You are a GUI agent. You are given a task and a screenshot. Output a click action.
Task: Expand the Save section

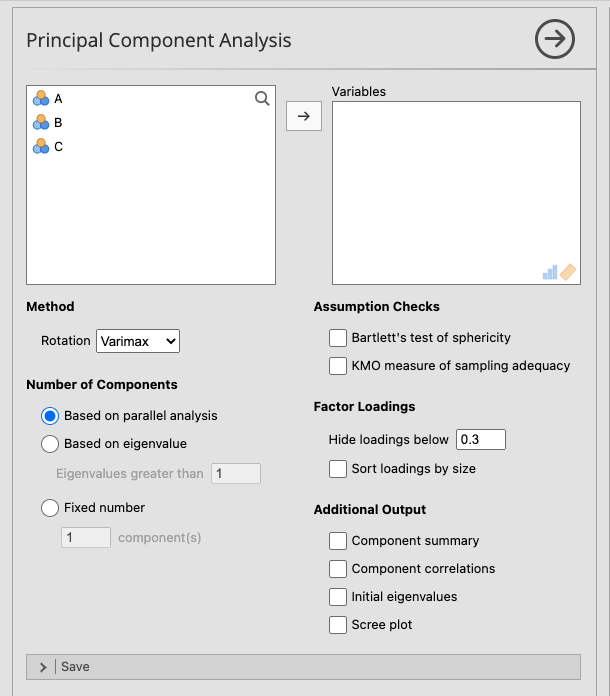[x=43, y=667]
